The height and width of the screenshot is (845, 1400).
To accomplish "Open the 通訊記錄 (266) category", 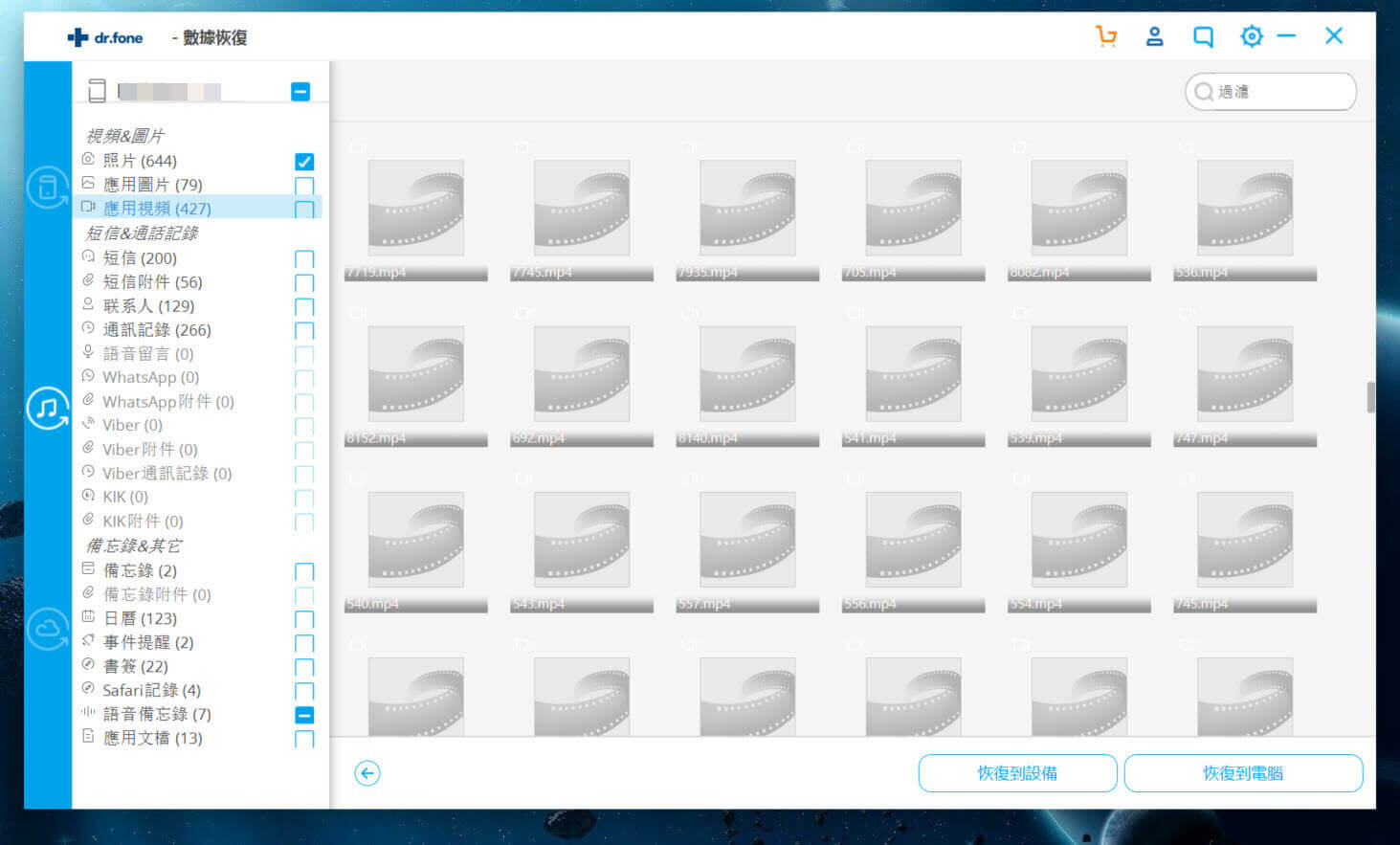I will coord(157,330).
